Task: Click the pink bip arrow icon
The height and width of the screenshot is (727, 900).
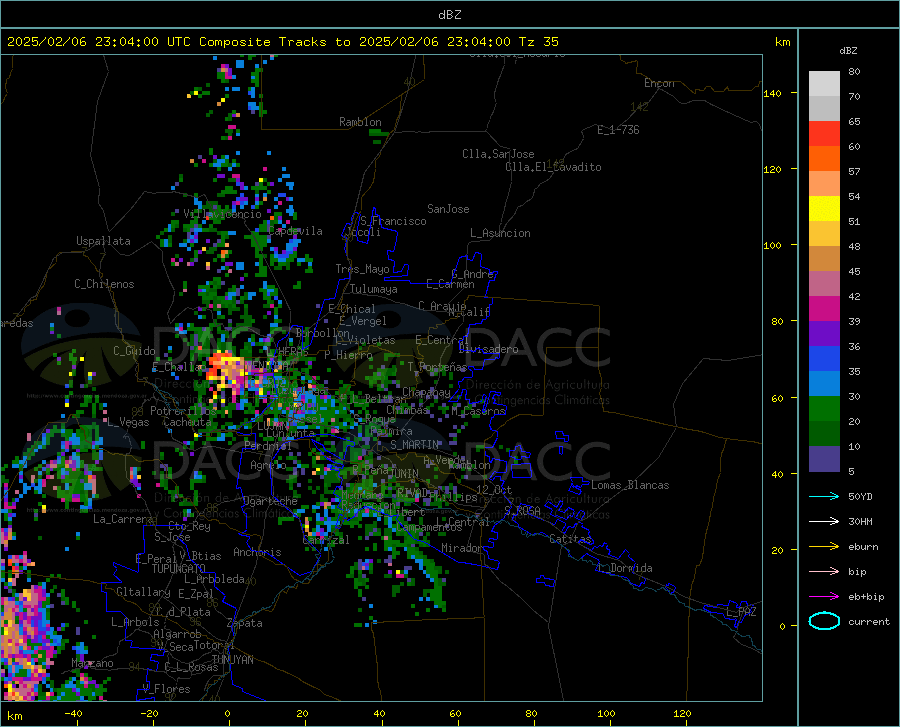Action: (x=824, y=571)
